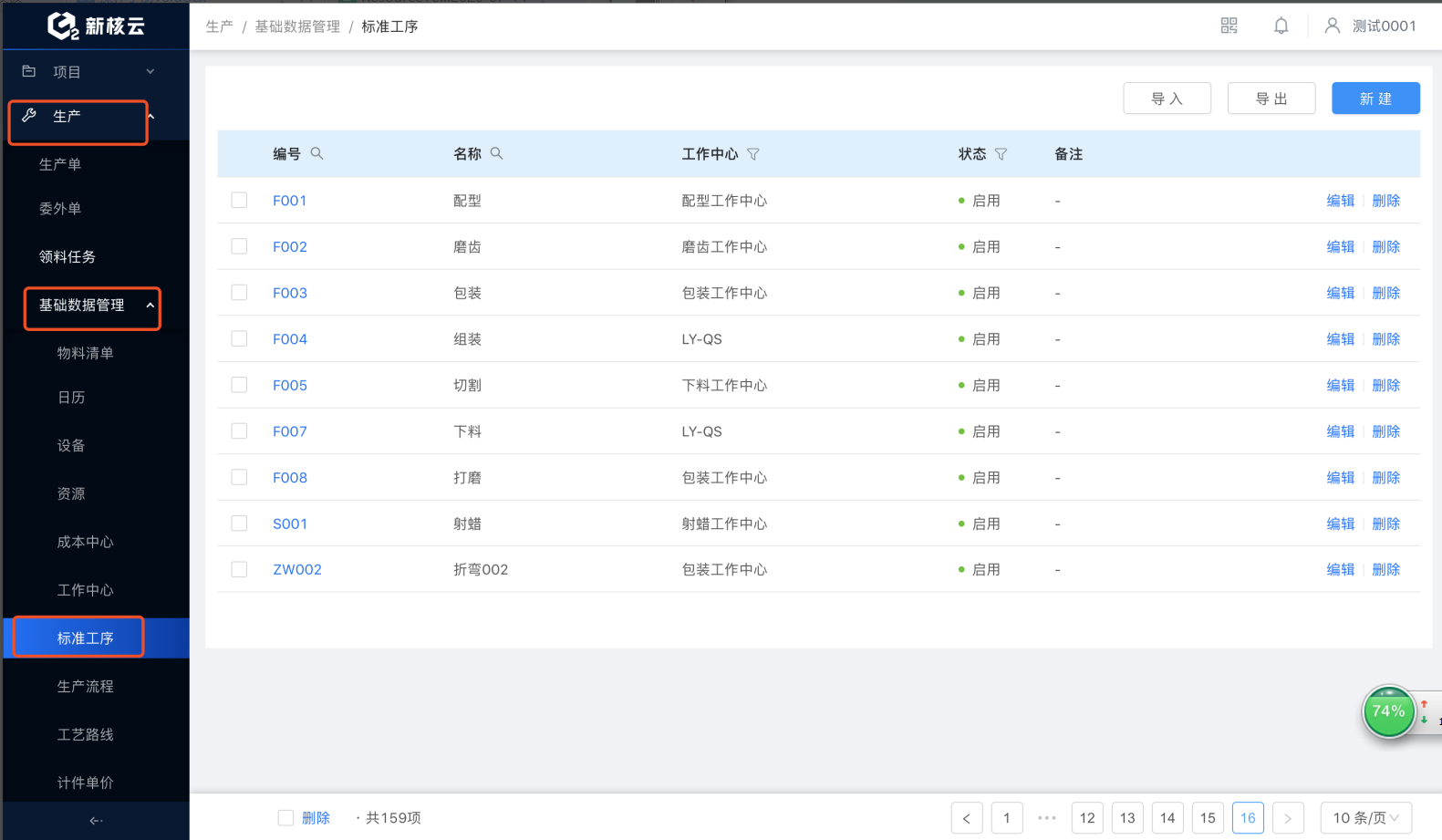Go to previous page arrow
This screenshot has height=840, width=1442.
click(967, 818)
